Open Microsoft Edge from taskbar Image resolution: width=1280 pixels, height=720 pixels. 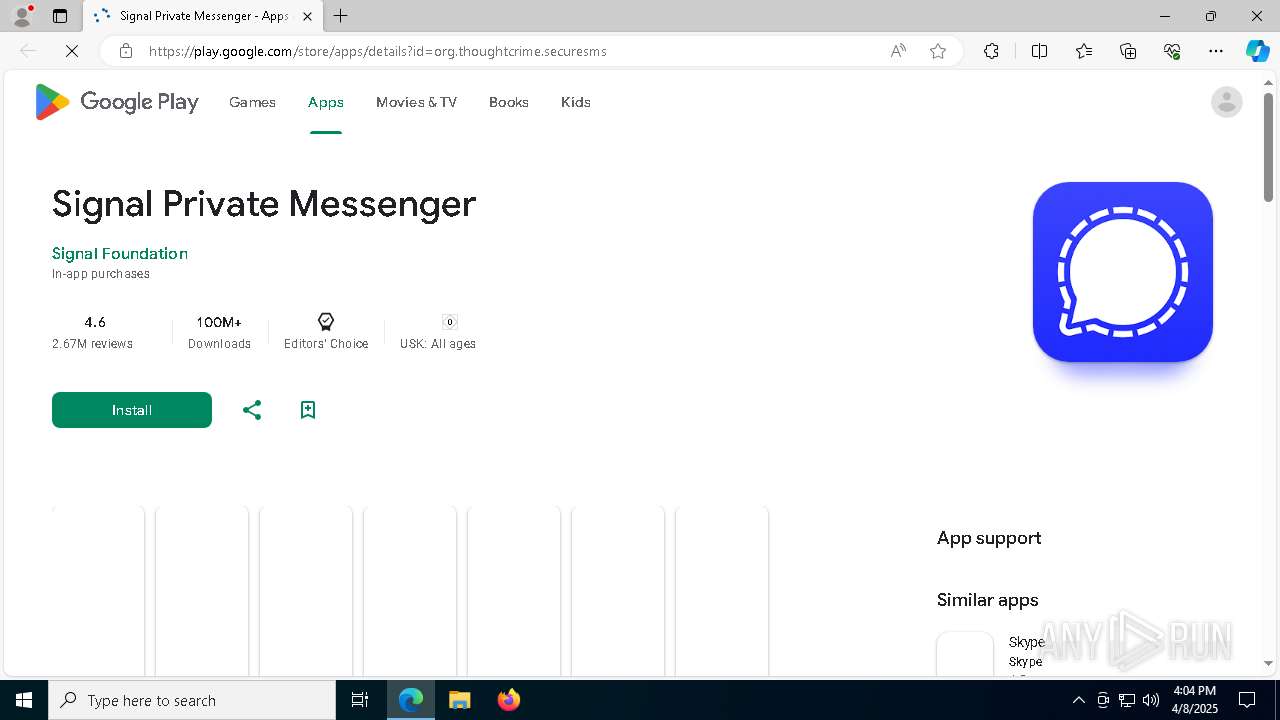pos(411,700)
